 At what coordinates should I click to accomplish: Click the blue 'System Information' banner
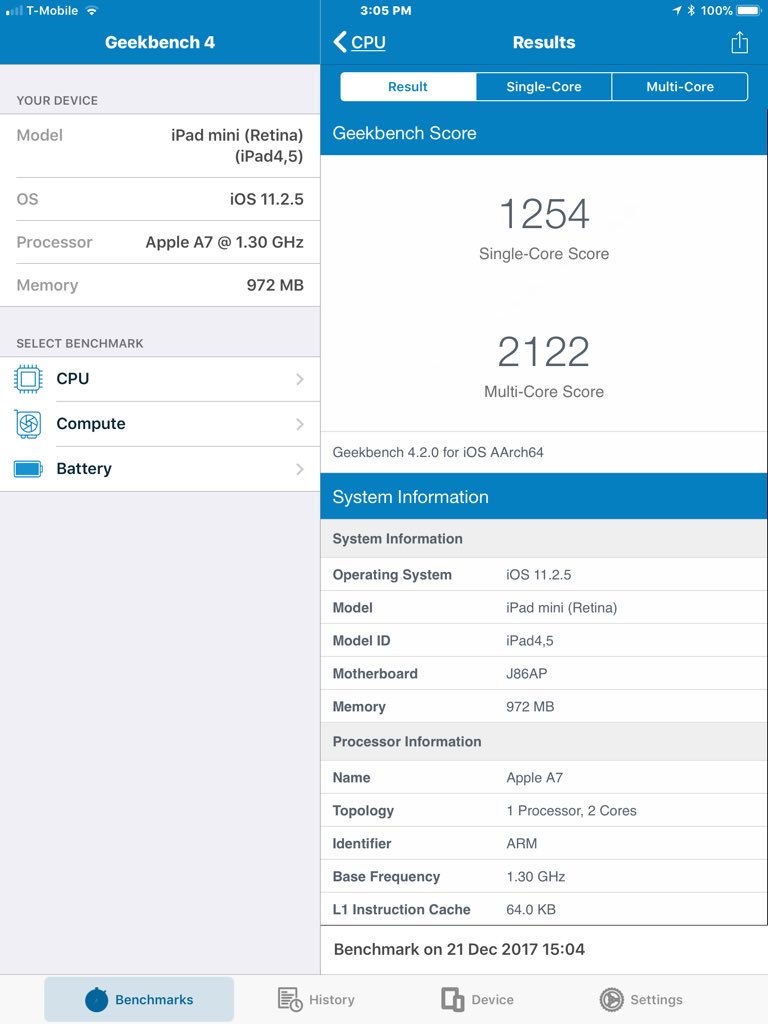click(544, 496)
